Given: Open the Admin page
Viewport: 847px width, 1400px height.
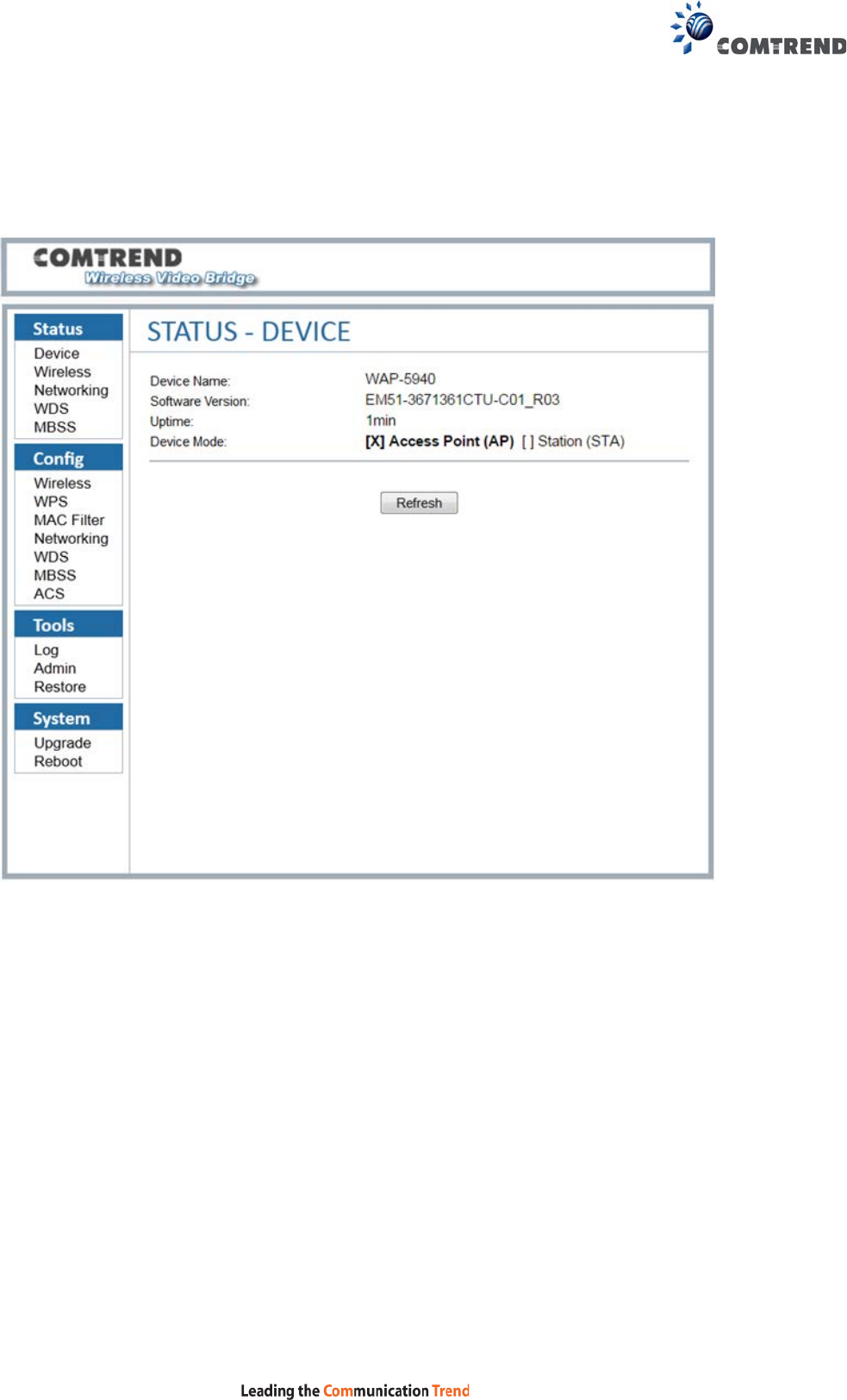Looking at the screenshot, I should coord(55,668).
